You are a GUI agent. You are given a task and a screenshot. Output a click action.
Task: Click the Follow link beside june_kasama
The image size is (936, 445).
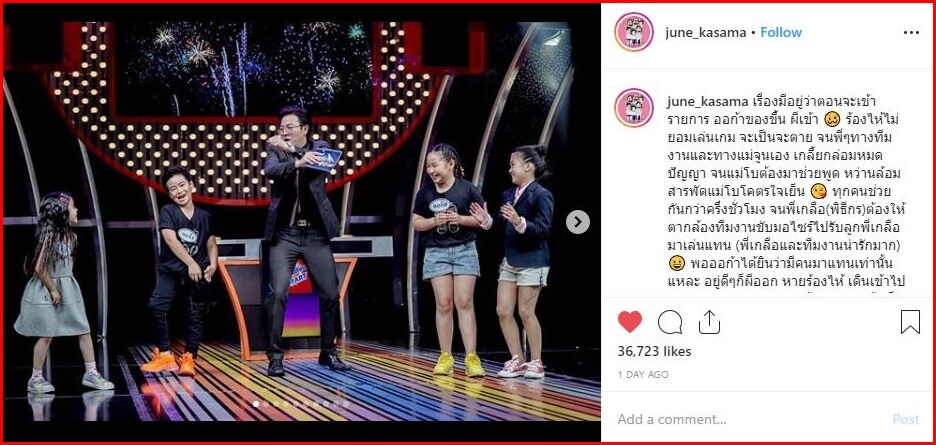pos(781,32)
